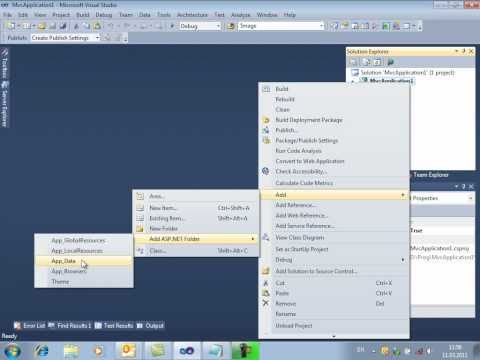
Task: Click context menu bottom scroll arrow
Action: point(334,336)
